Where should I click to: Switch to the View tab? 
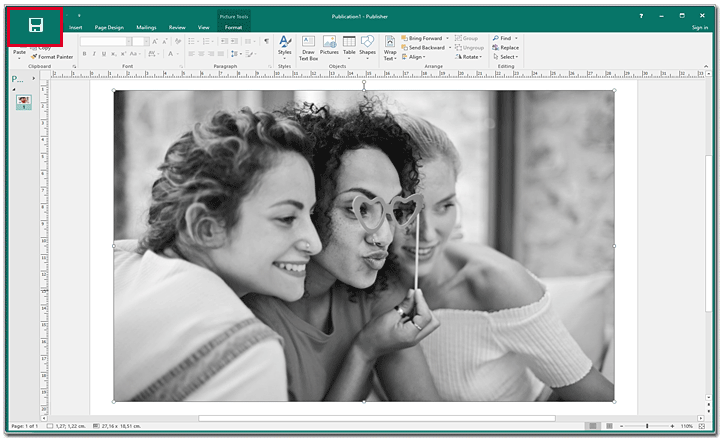pos(203,28)
